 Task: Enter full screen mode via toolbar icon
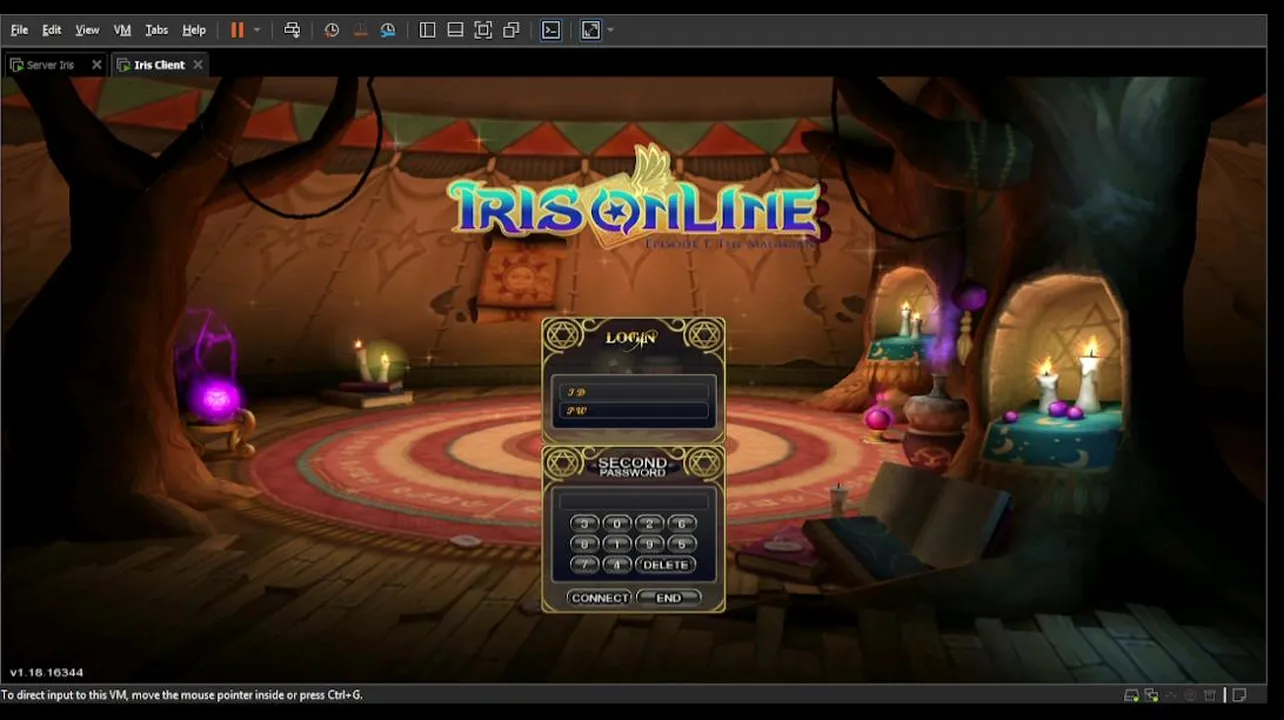[x=483, y=30]
